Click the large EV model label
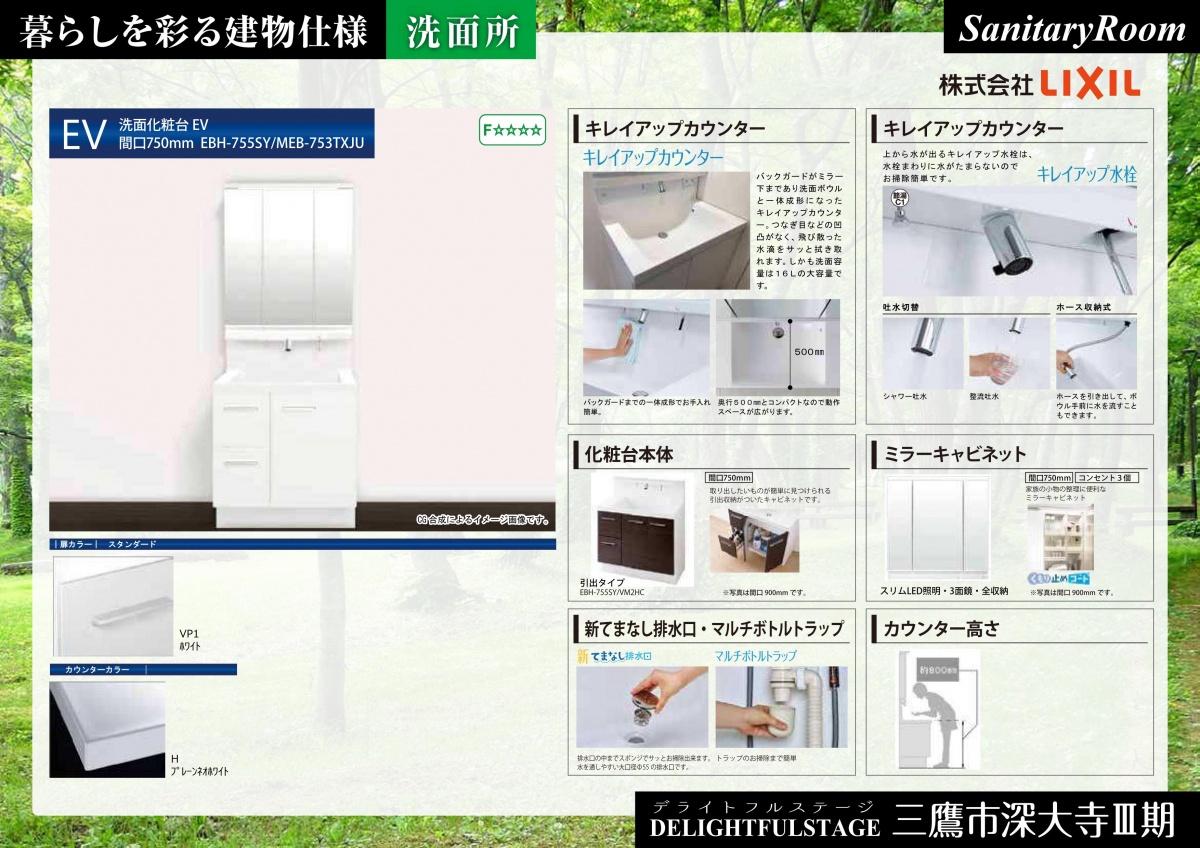The width and height of the screenshot is (1200, 848). (x=84, y=135)
